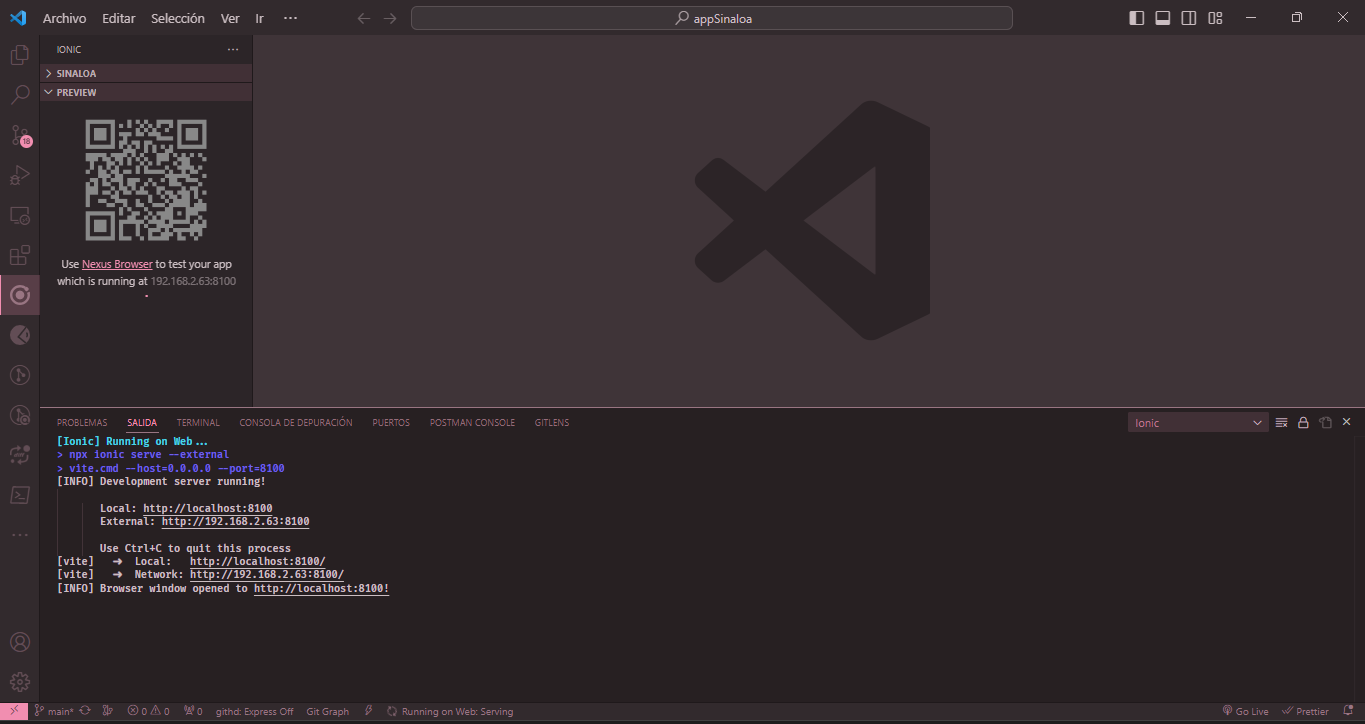Open Source Control view with 18 badge
Screen dimensions: 1365x724
point(19,135)
